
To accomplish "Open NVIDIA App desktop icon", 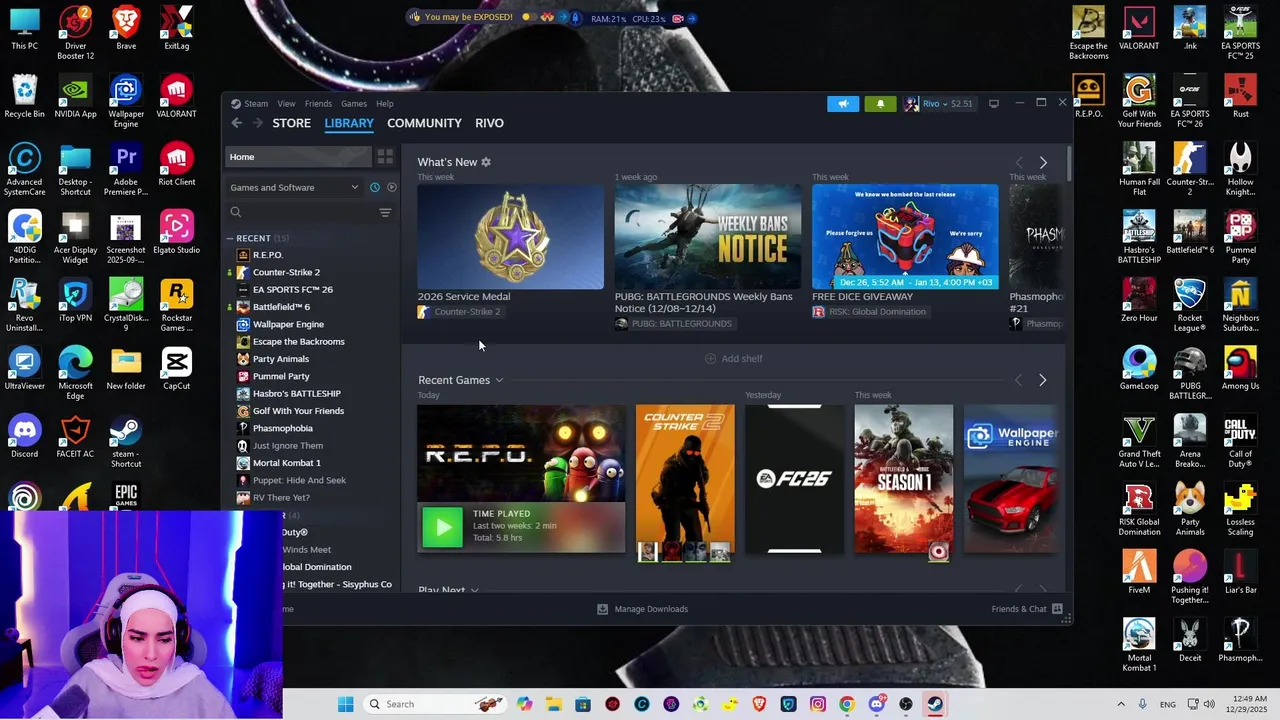I will click(75, 95).
